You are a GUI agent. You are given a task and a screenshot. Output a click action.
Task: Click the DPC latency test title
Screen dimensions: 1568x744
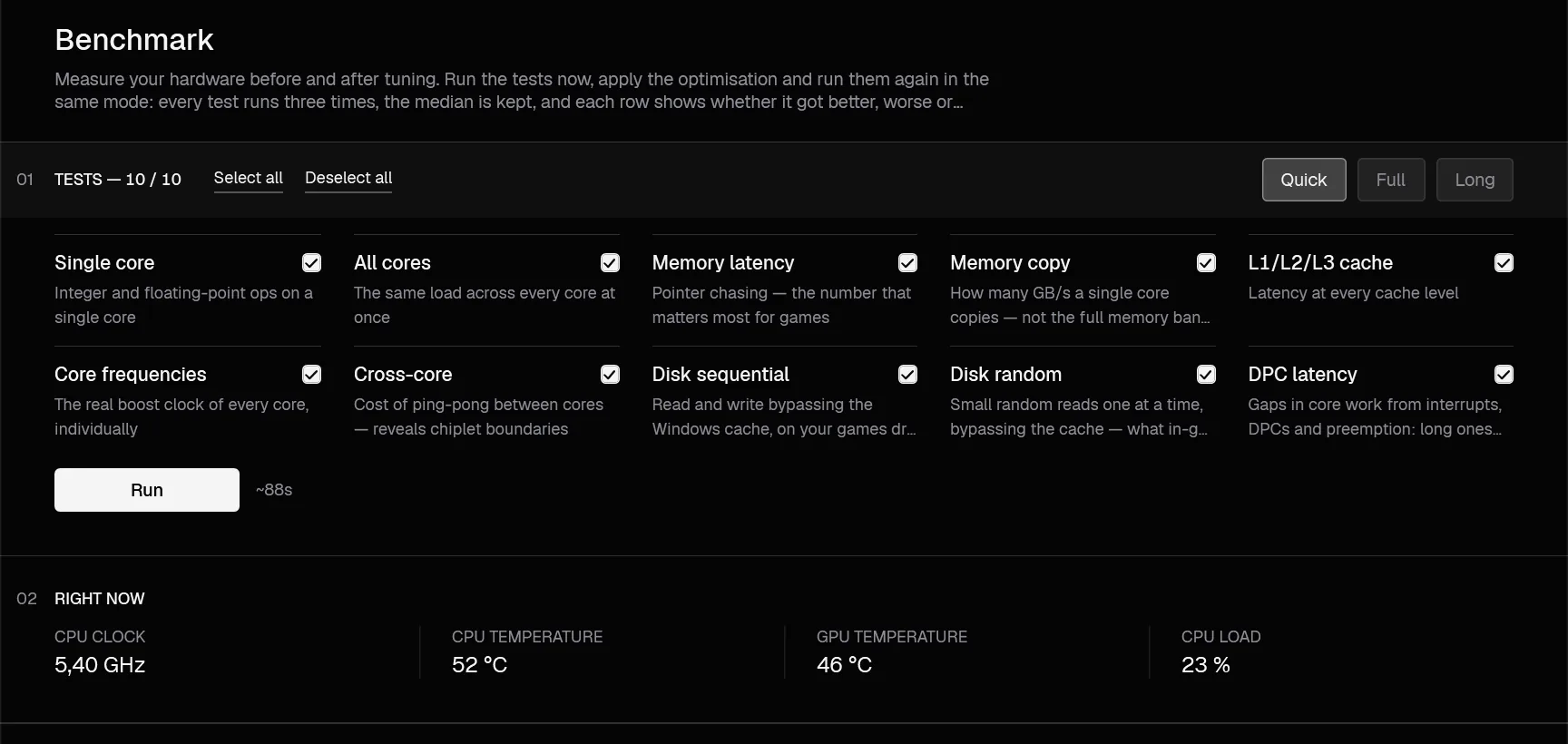coord(1302,375)
